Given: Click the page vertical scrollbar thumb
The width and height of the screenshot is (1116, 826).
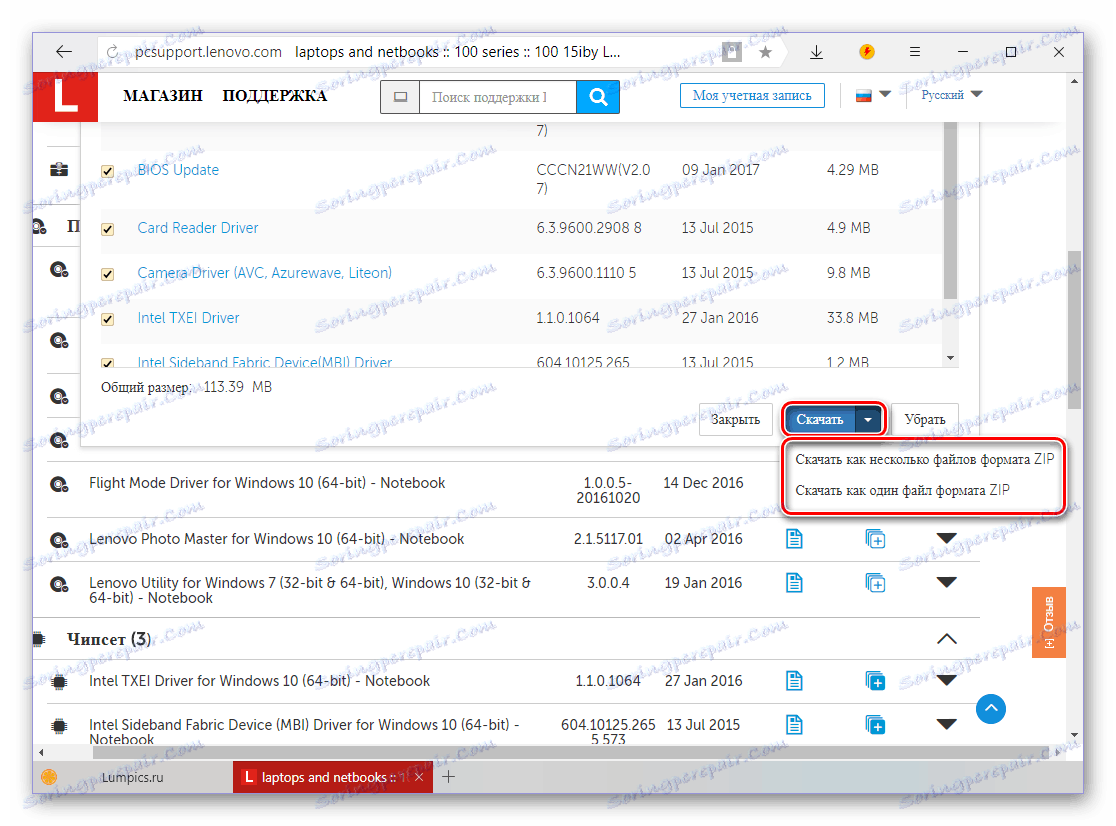Looking at the screenshot, I should click(1074, 329).
